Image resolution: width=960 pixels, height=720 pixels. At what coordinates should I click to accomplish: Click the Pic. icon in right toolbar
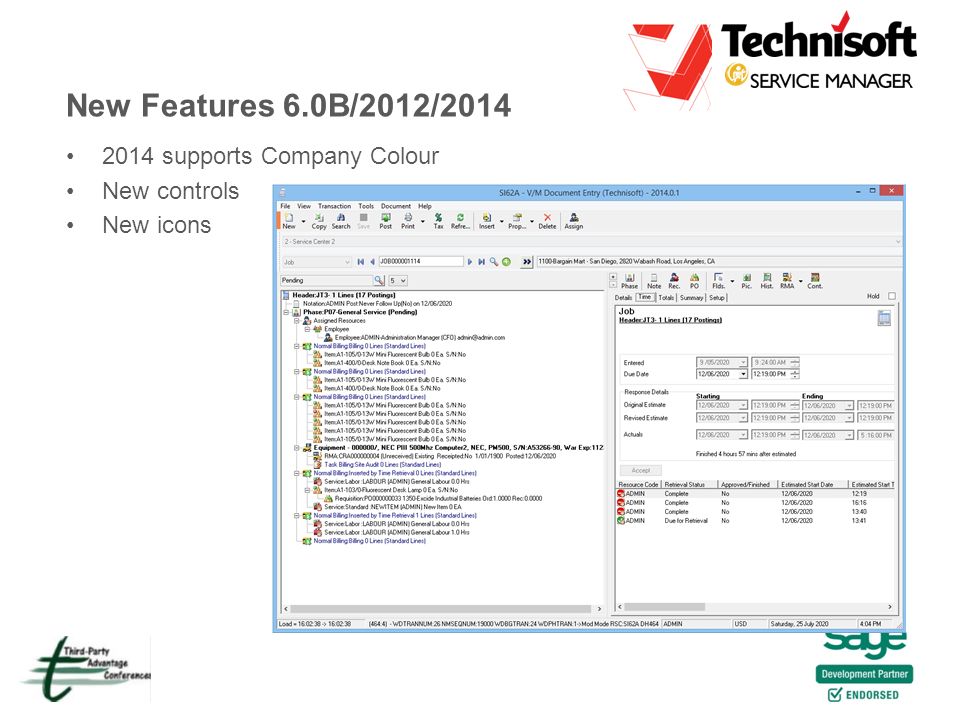click(x=746, y=281)
